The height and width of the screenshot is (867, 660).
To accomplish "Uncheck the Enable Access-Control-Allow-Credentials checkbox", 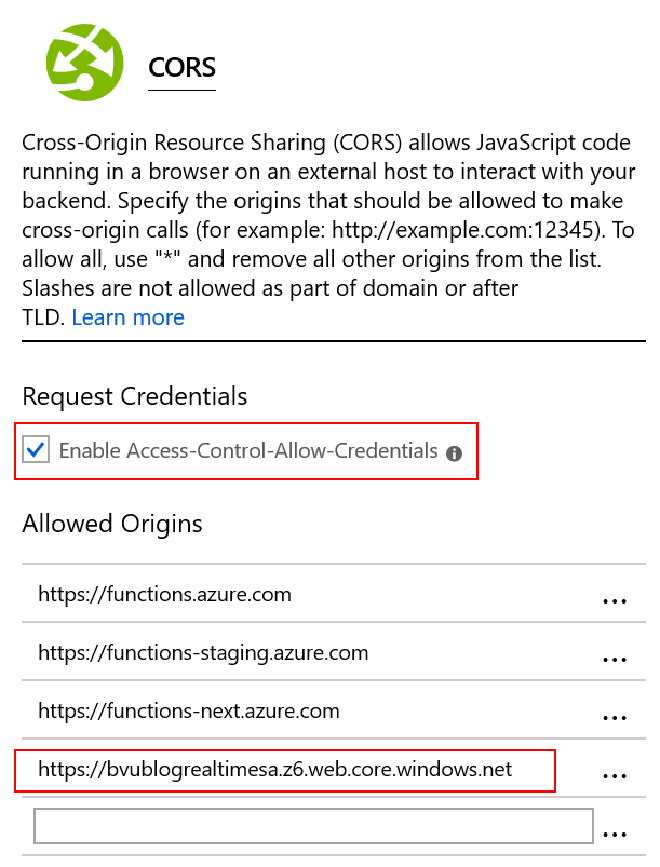I will 36,451.
